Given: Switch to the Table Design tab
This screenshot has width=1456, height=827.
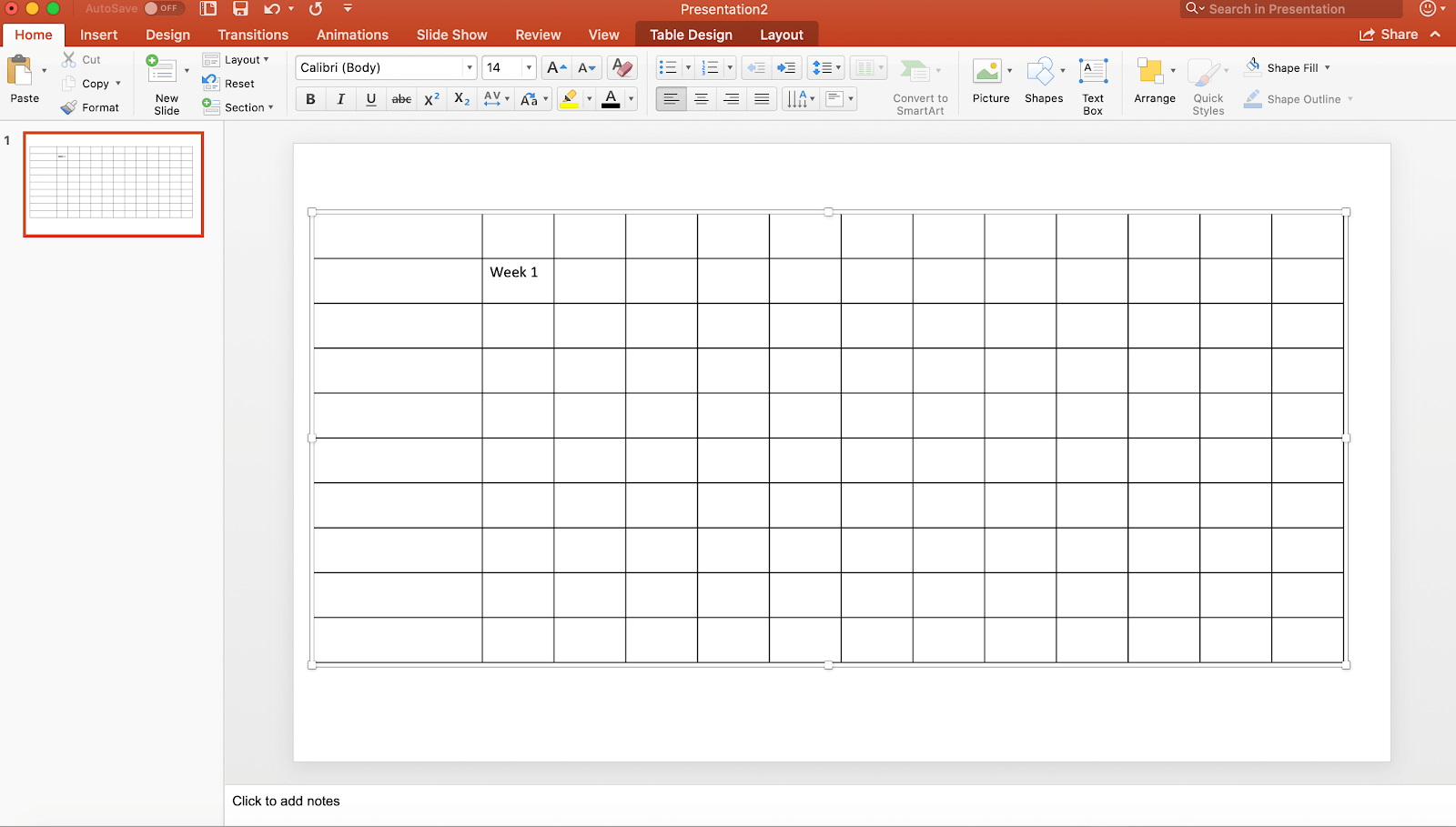Looking at the screenshot, I should 691,35.
